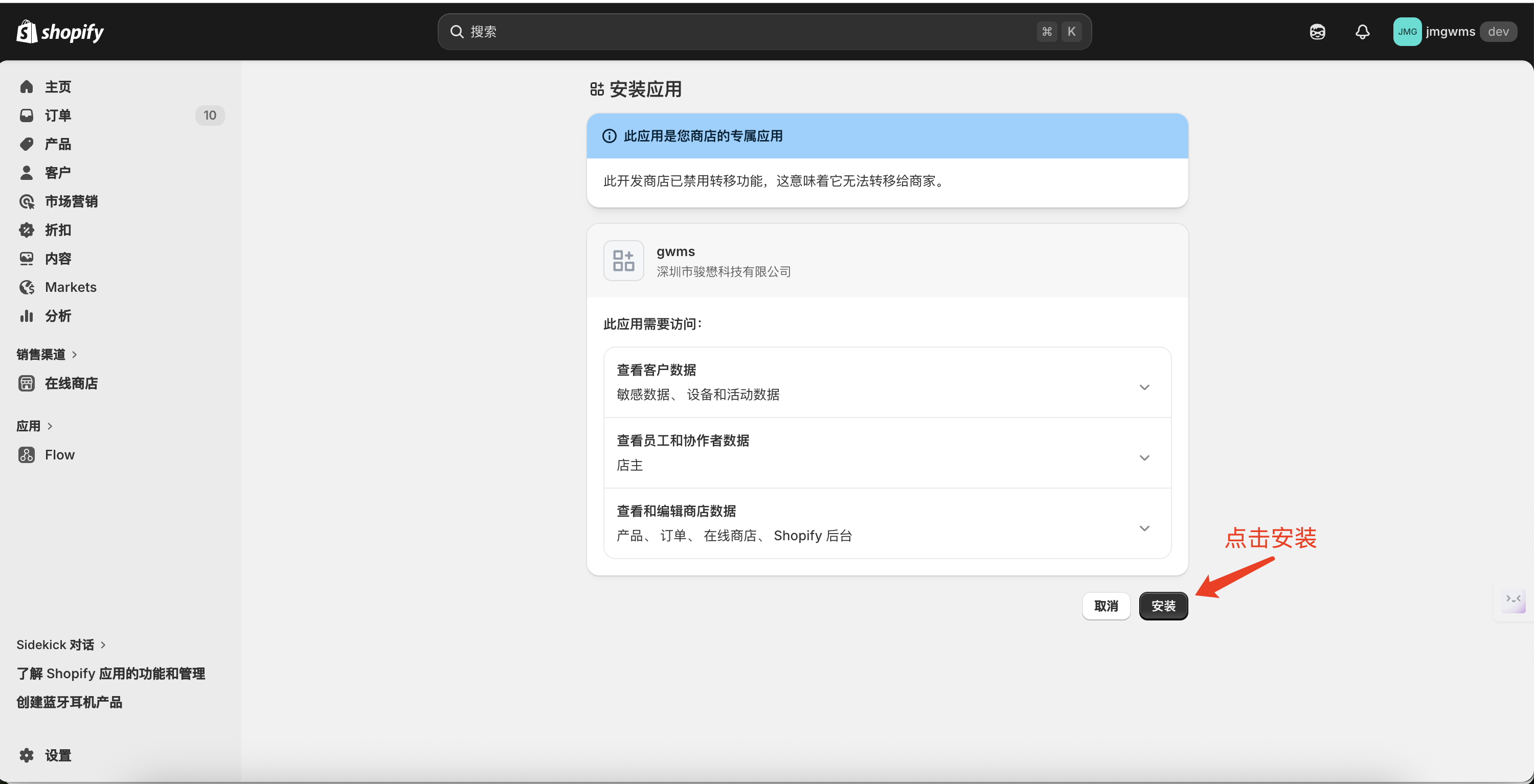This screenshot has width=1534, height=784.
Task: Click the 产品 tag icon
Action: point(26,144)
